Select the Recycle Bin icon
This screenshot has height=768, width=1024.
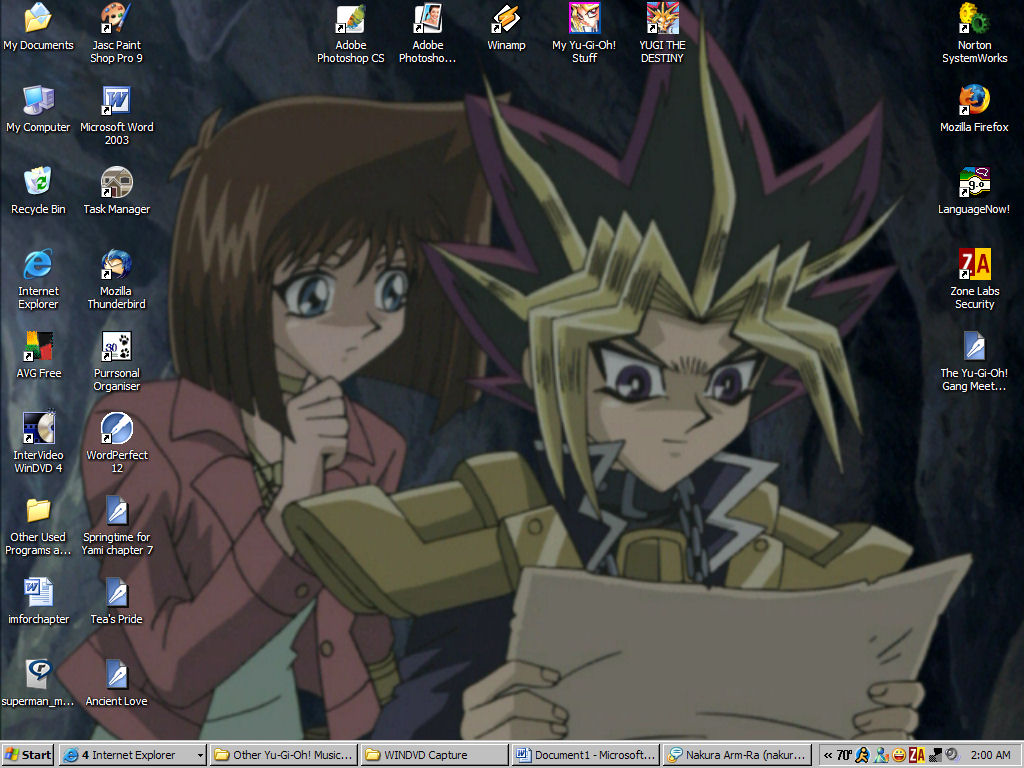pos(38,193)
